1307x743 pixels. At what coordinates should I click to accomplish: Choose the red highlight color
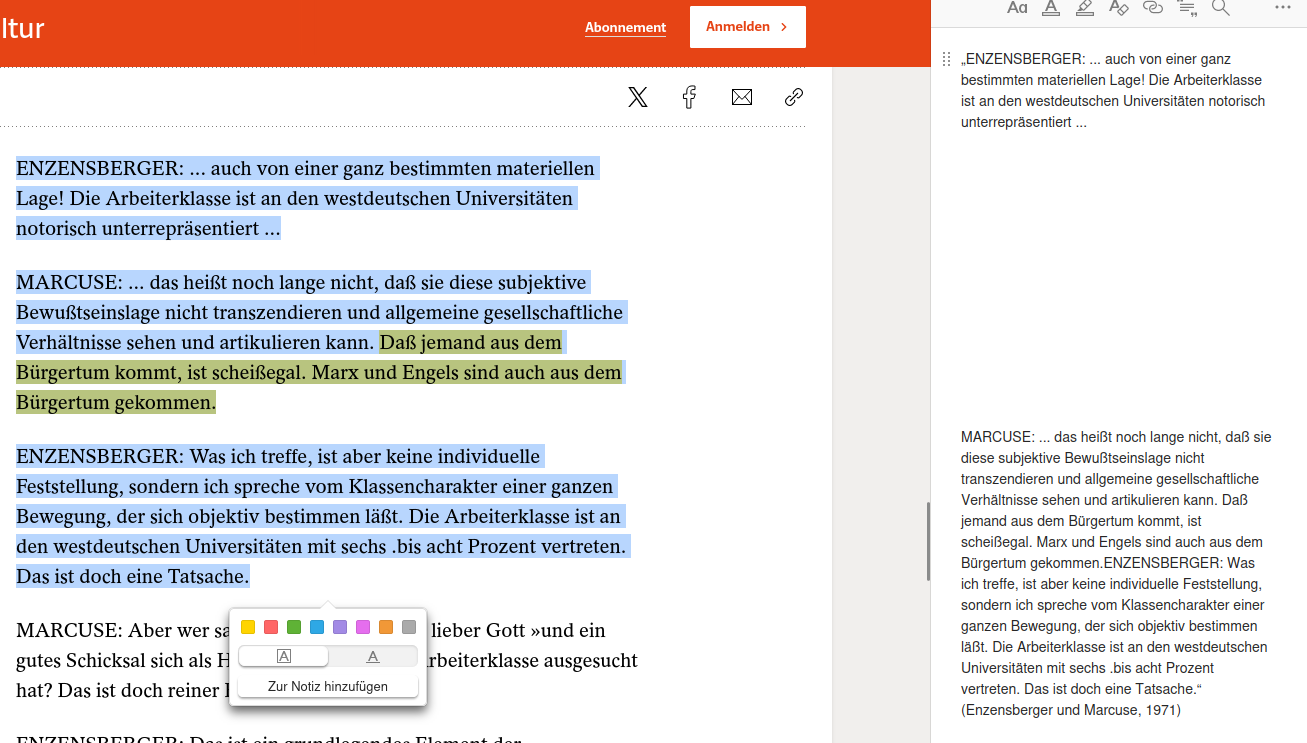pyautogui.click(x=271, y=627)
